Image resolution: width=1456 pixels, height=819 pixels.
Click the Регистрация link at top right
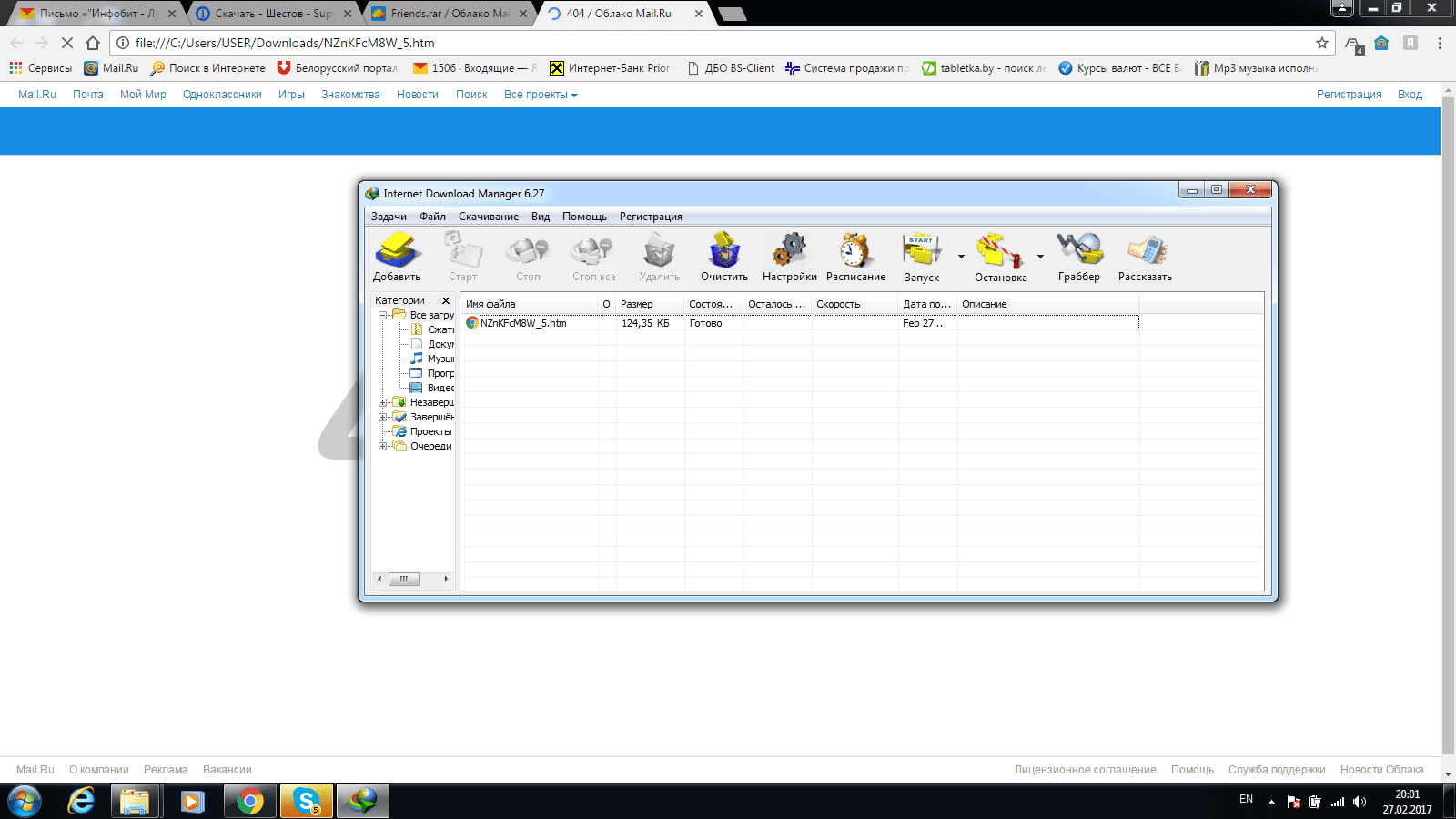(x=1349, y=95)
